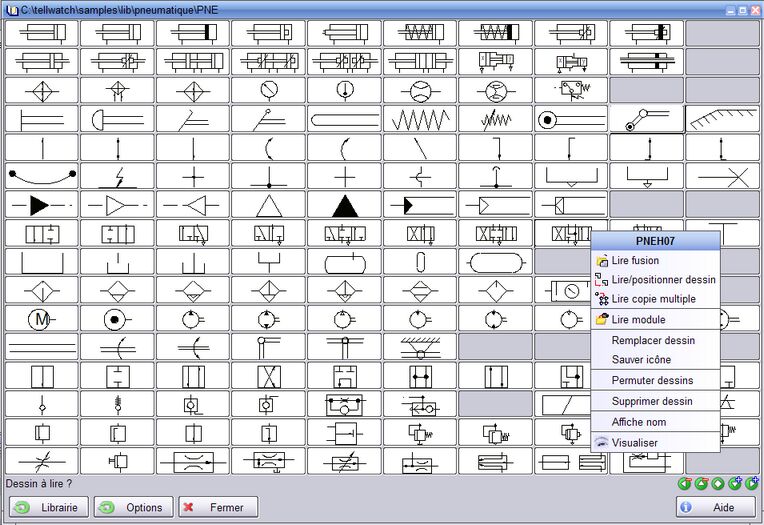Pick the circle with black center dot
Viewport: 764px width, 525px height.
(x=117, y=320)
